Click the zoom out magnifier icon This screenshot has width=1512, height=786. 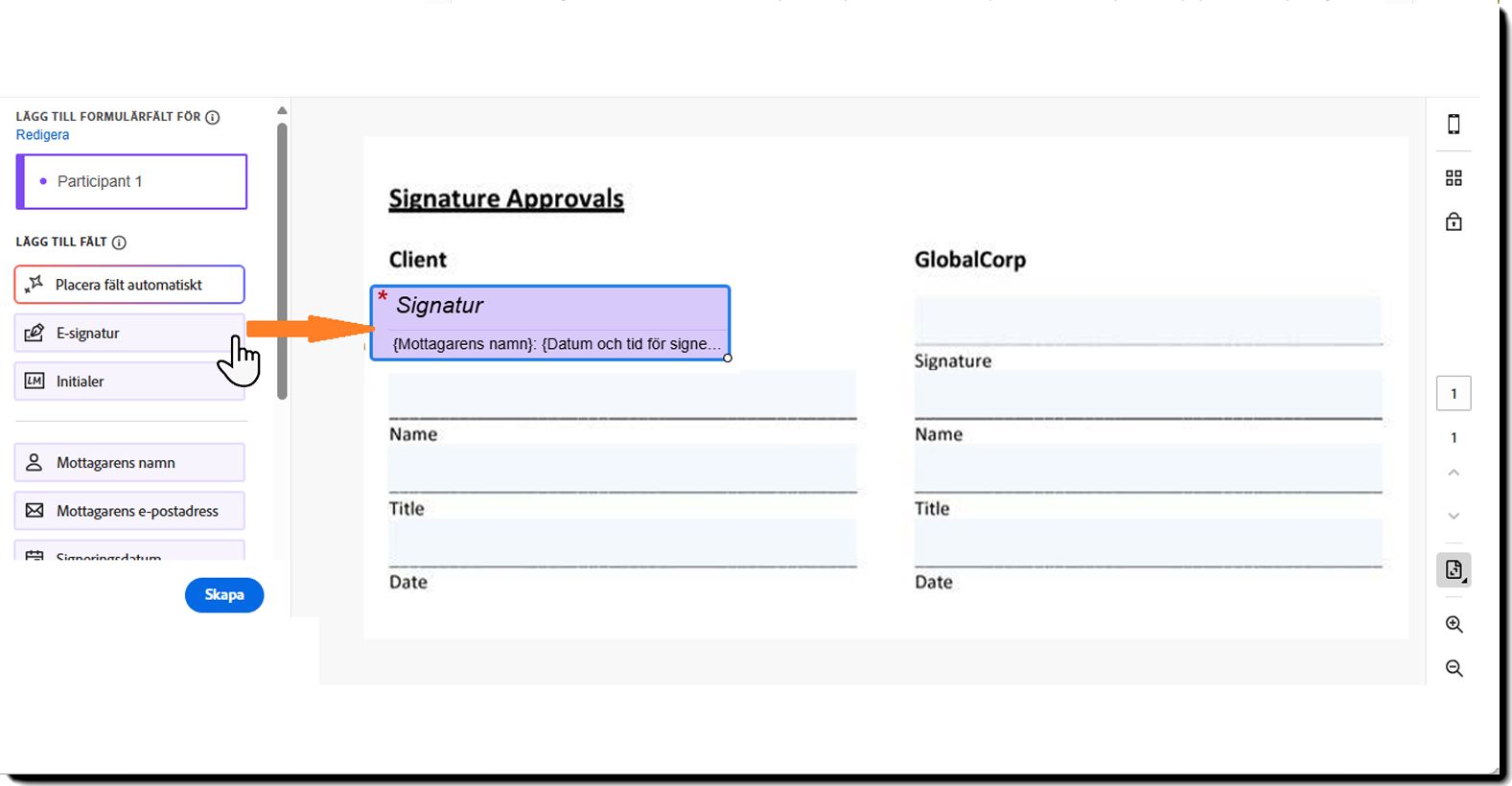click(1454, 668)
